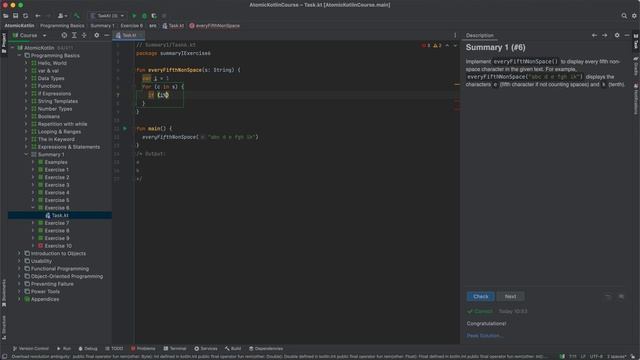The width and height of the screenshot is (640, 360).
Task: Click Programming Basics breadcrumb
Action: click(62, 26)
